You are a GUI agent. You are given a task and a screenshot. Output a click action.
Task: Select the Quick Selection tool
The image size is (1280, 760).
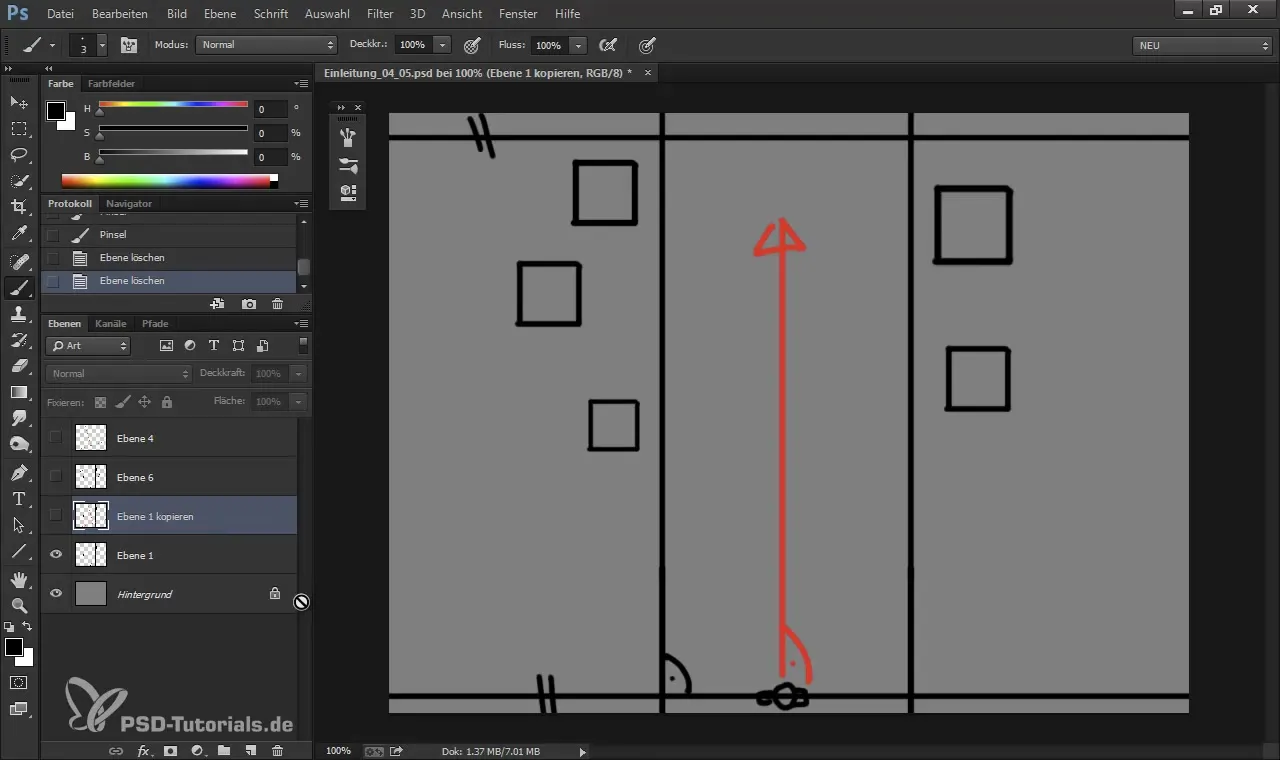(x=19, y=181)
